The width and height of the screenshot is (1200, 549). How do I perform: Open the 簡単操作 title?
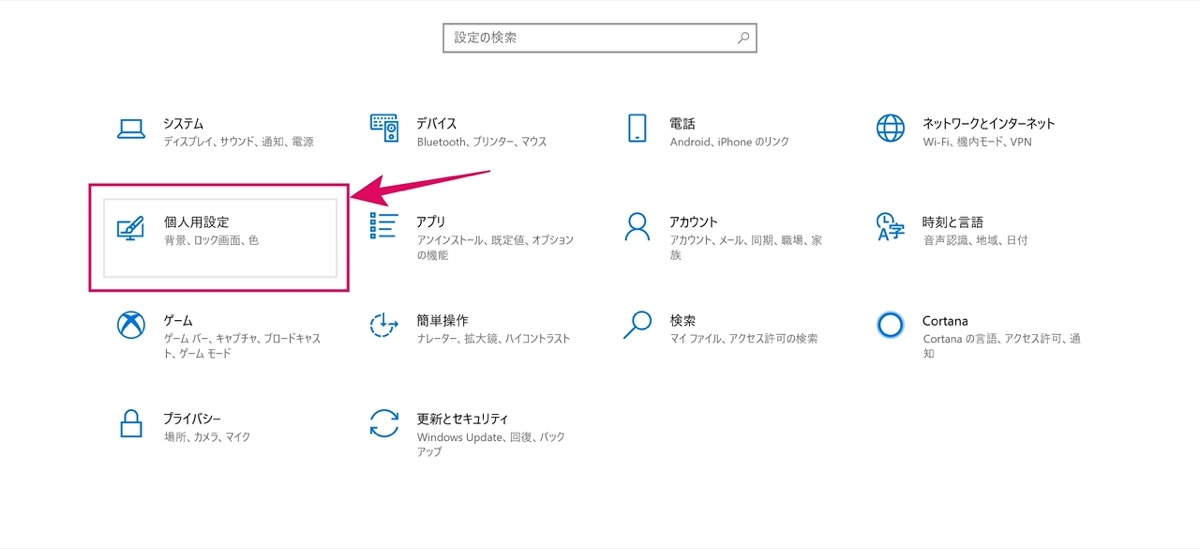(x=443, y=320)
